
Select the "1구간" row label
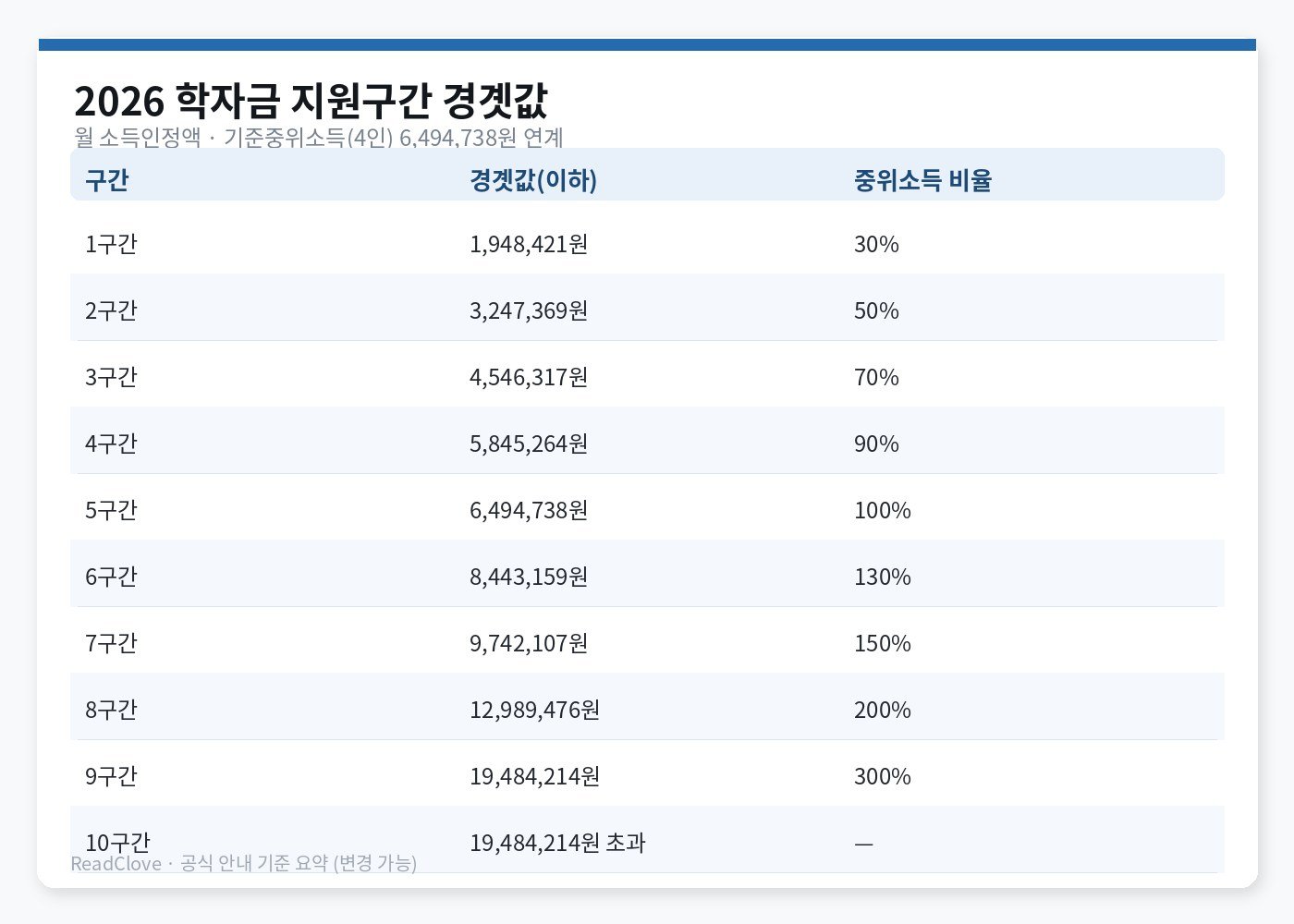click(x=111, y=244)
